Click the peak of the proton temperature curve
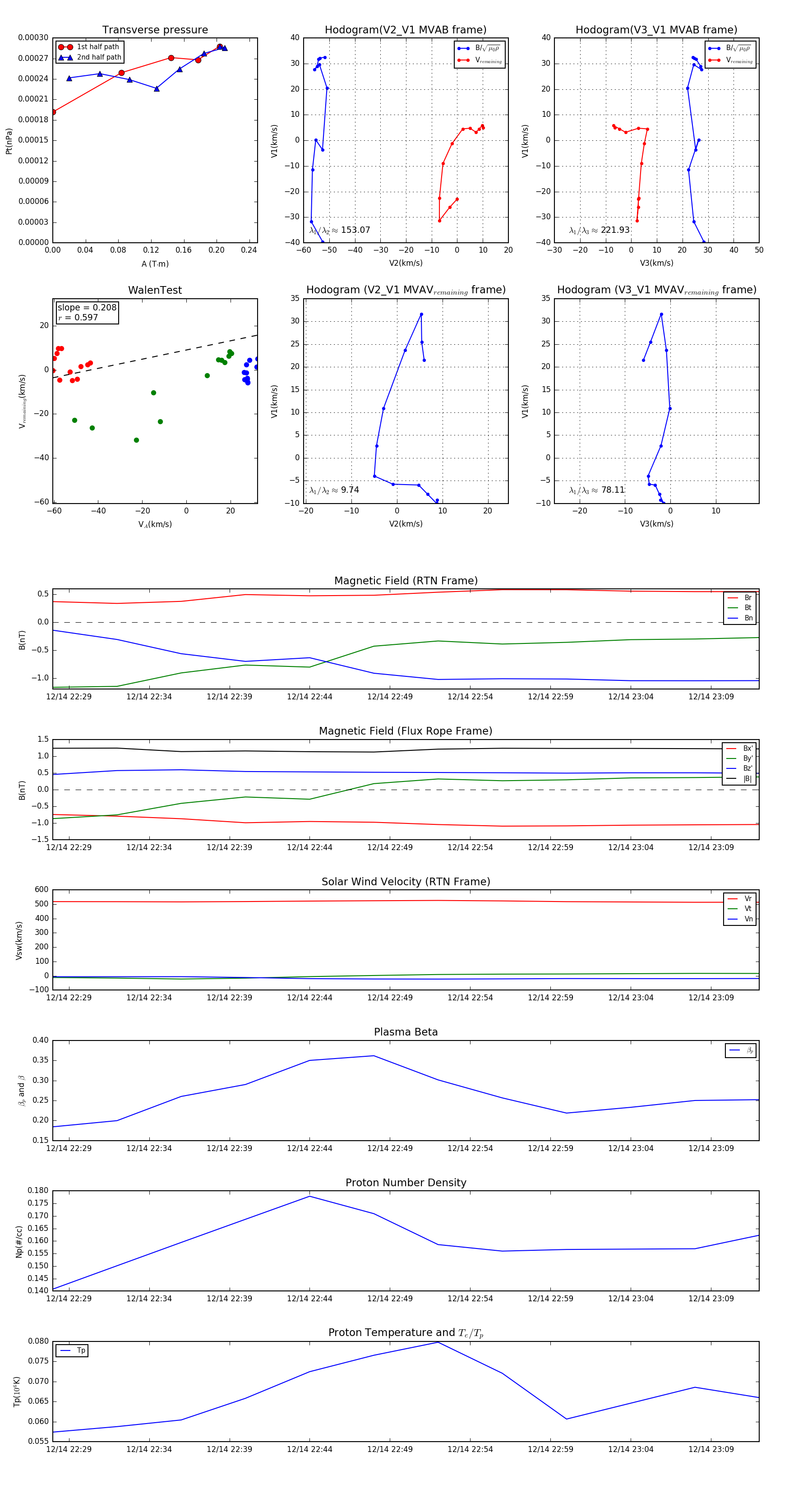 coord(438,1342)
